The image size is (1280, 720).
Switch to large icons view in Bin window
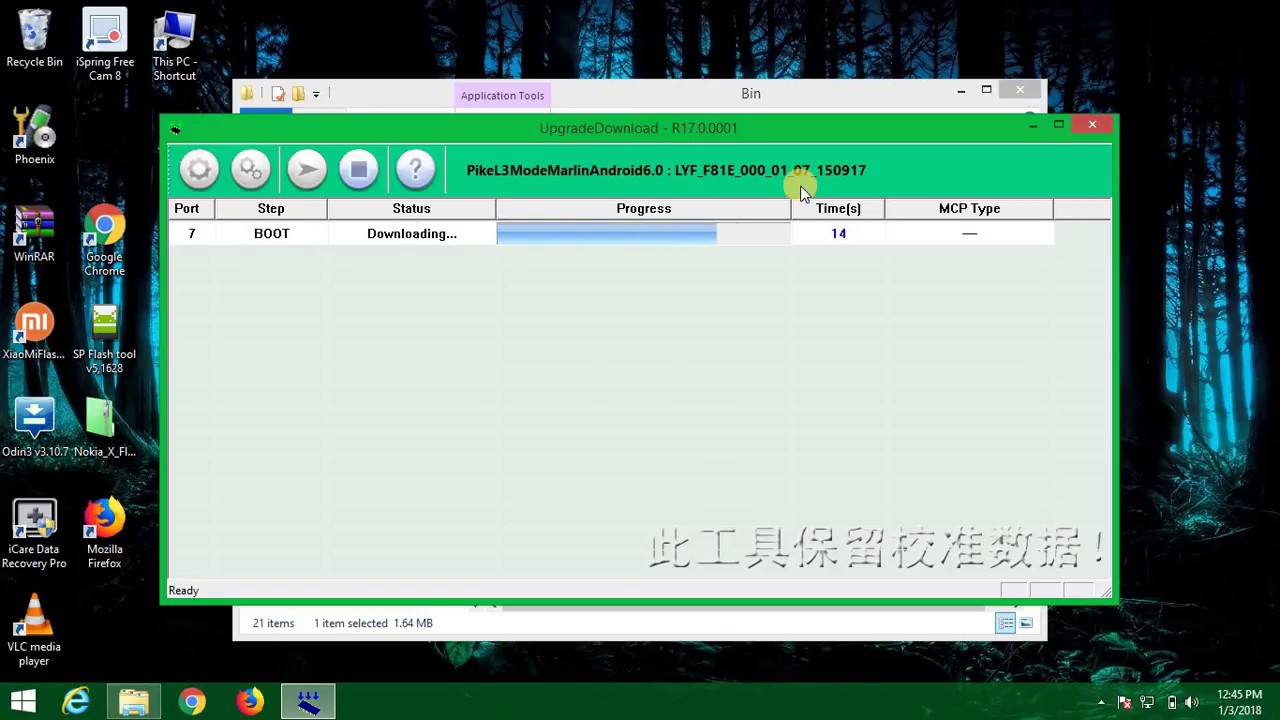click(1026, 623)
